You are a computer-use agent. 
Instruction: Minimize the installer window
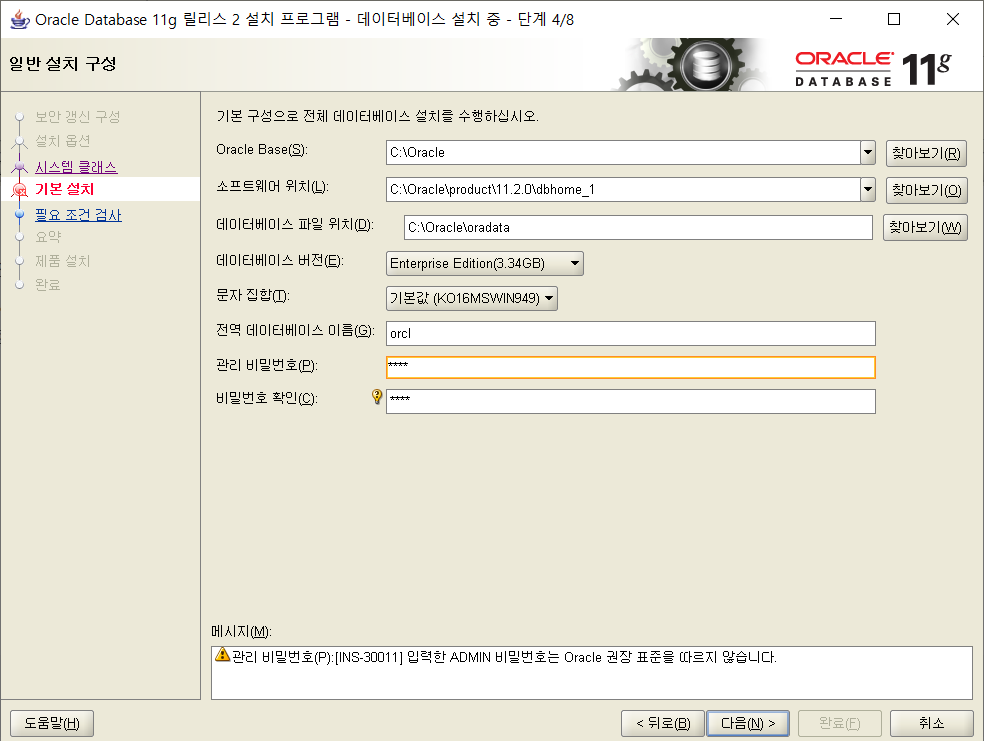(836, 19)
